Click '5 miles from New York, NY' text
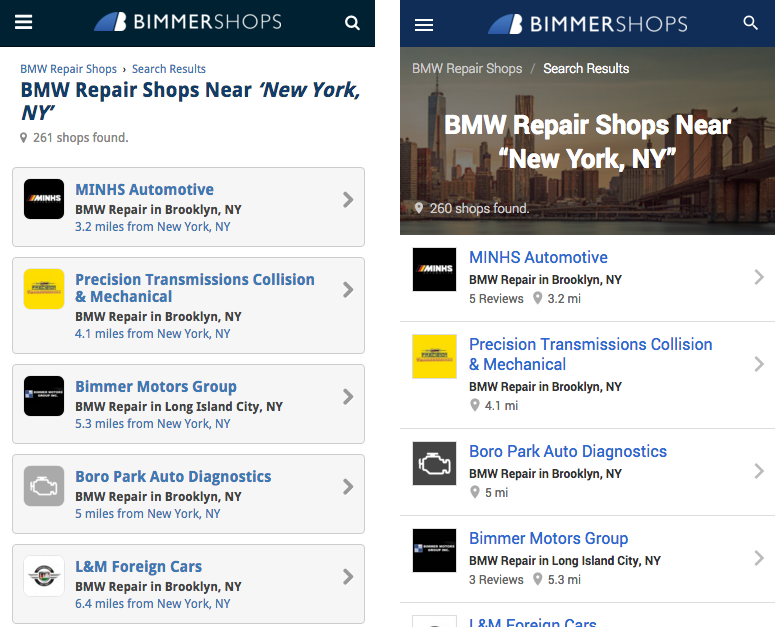Screen dimensions: 775x627 click(x=148, y=513)
